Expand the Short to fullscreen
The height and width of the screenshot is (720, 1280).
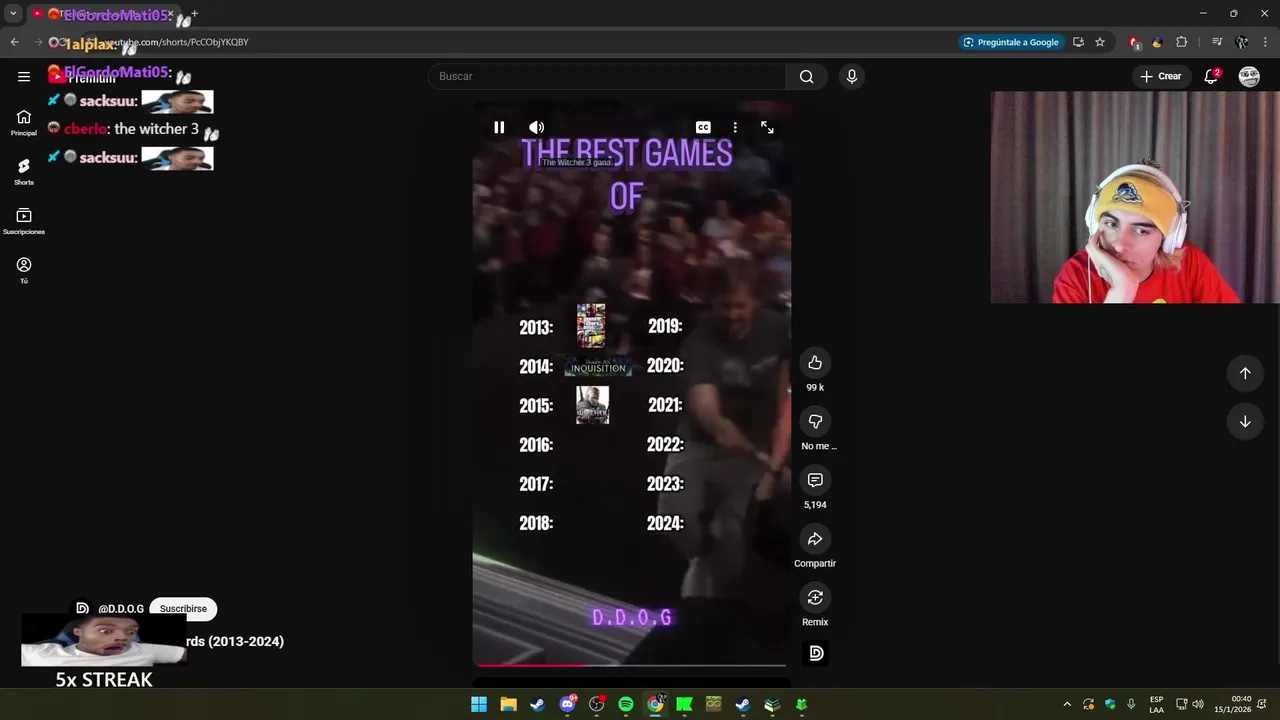click(767, 127)
